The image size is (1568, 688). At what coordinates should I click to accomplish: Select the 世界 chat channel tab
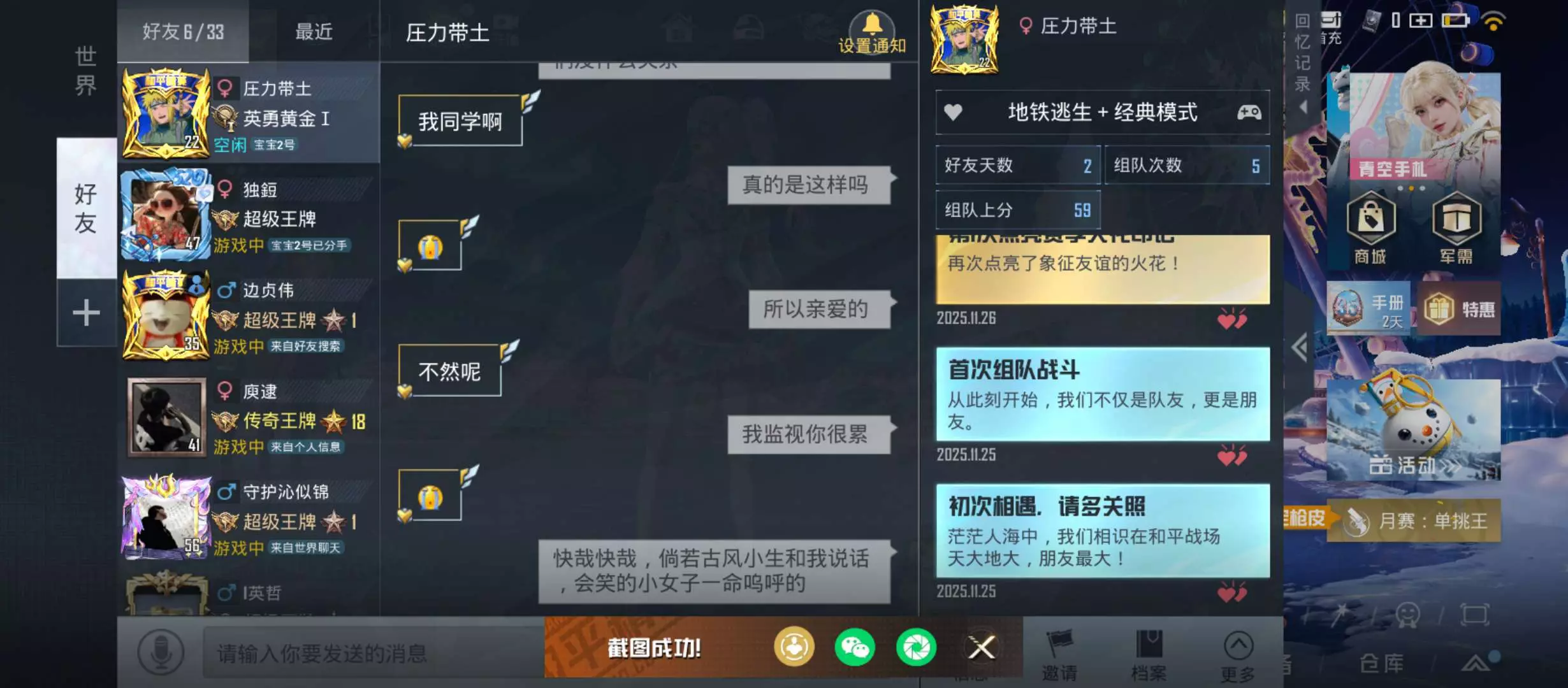pyautogui.click(x=85, y=70)
